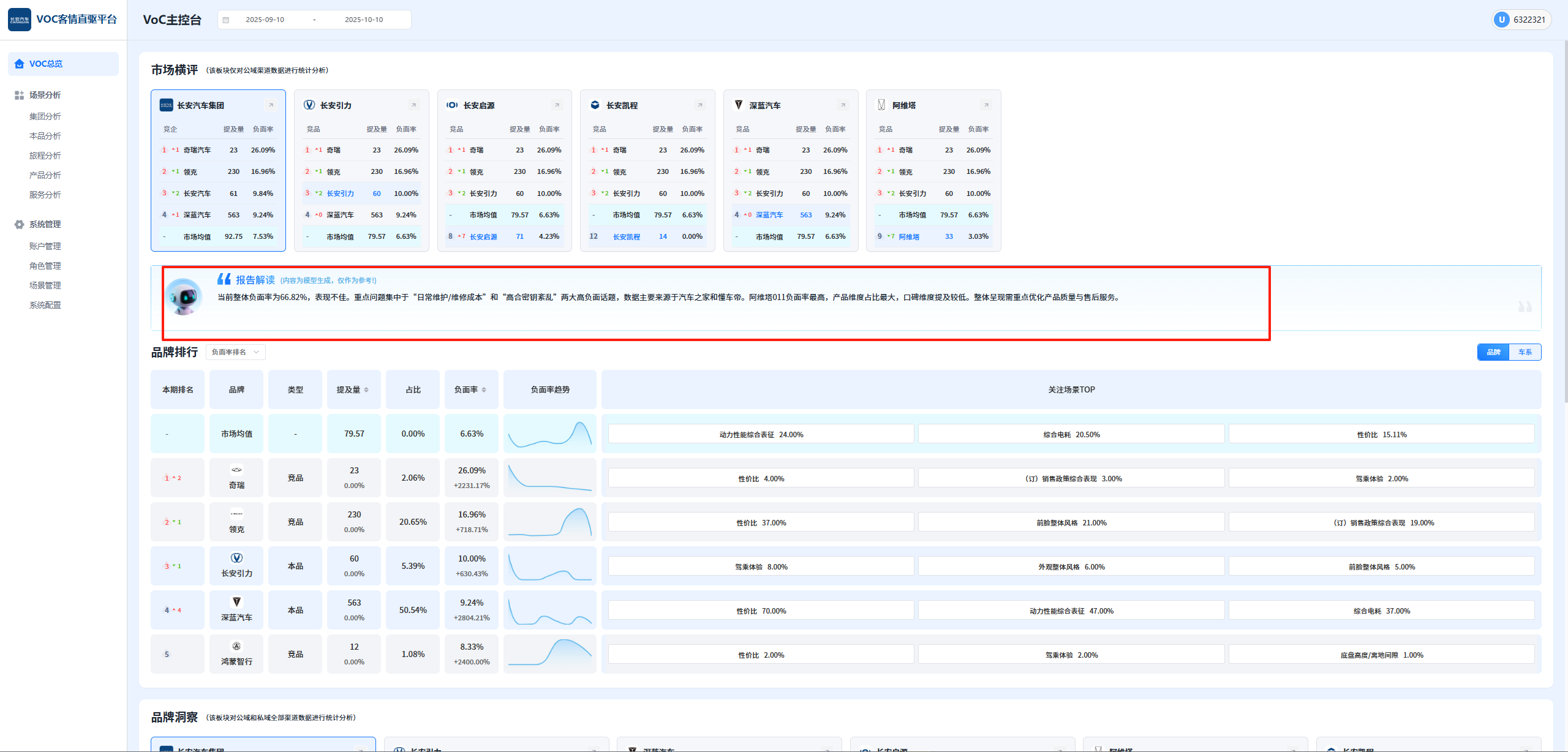The height and width of the screenshot is (752, 1568).
Task: Collapse the 场景分析 menu group
Action: pyautogui.click(x=45, y=95)
